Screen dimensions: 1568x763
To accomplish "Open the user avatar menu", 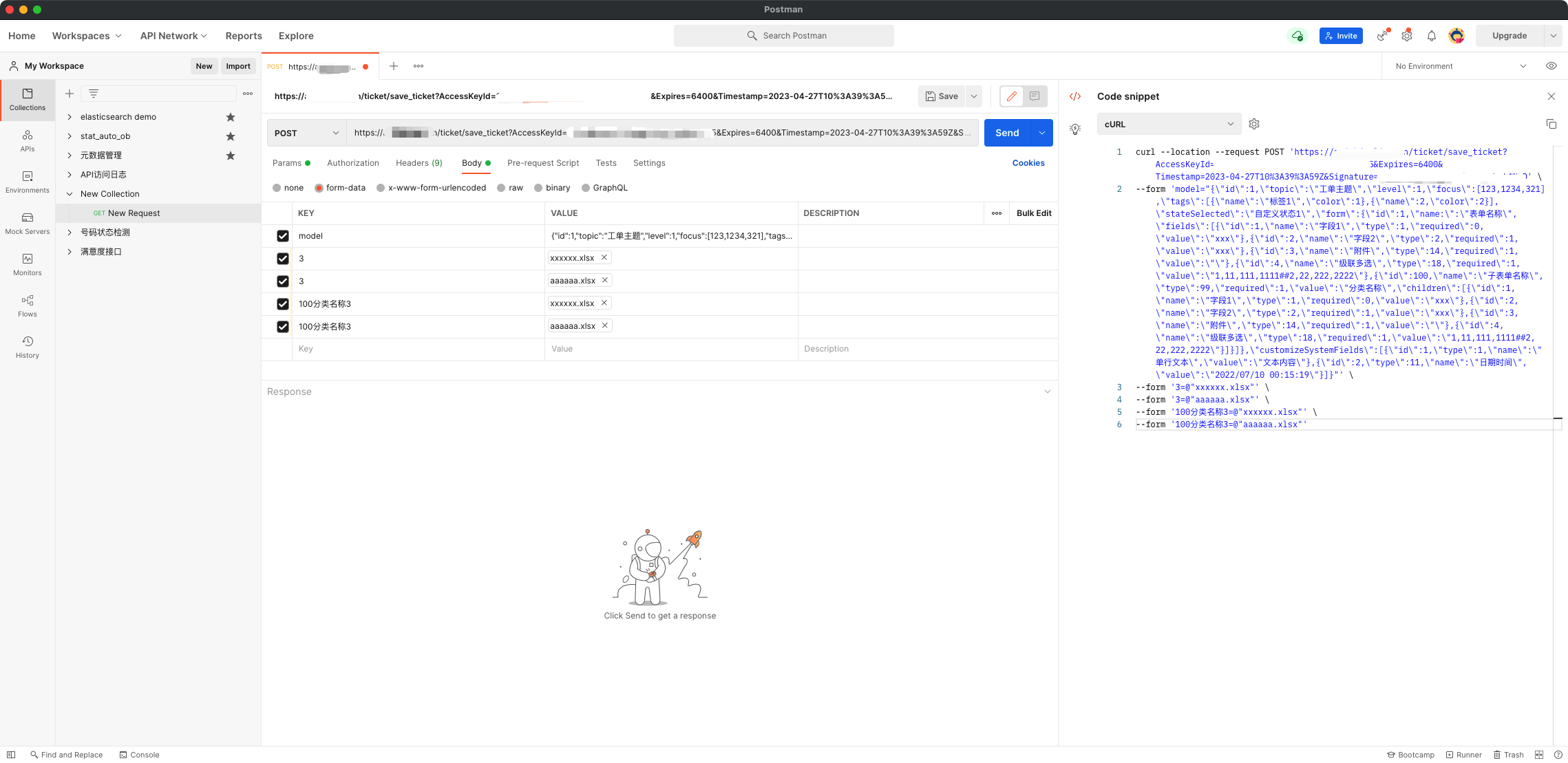I will tap(1456, 36).
